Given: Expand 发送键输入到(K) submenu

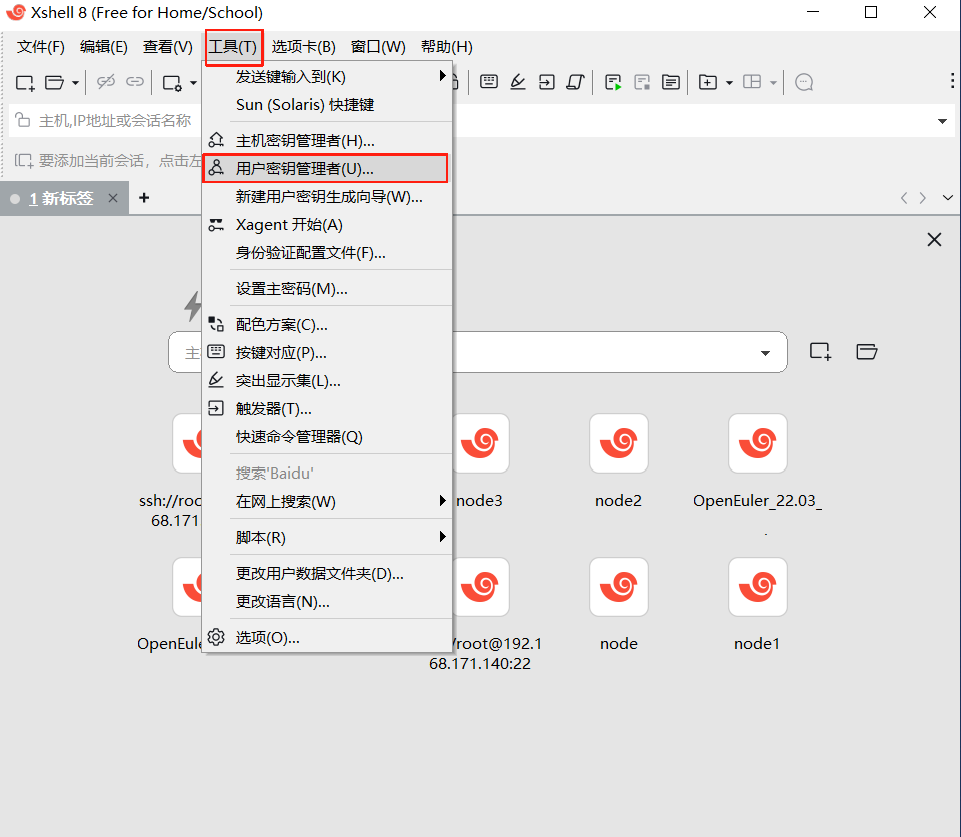Looking at the screenshot, I should click(327, 77).
